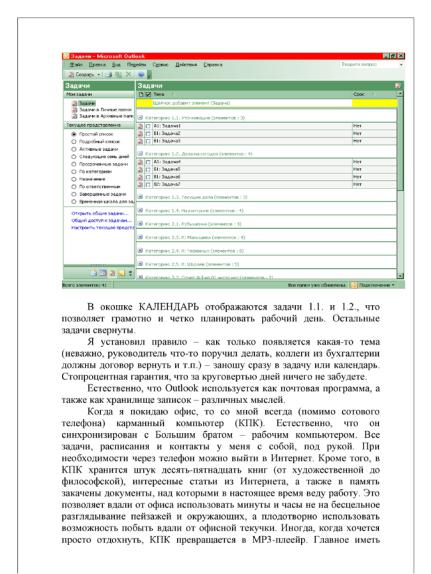The height and width of the screenshot is (574, 431).
Task: Select the Подробный список view option
Action: tap(95, 142)
